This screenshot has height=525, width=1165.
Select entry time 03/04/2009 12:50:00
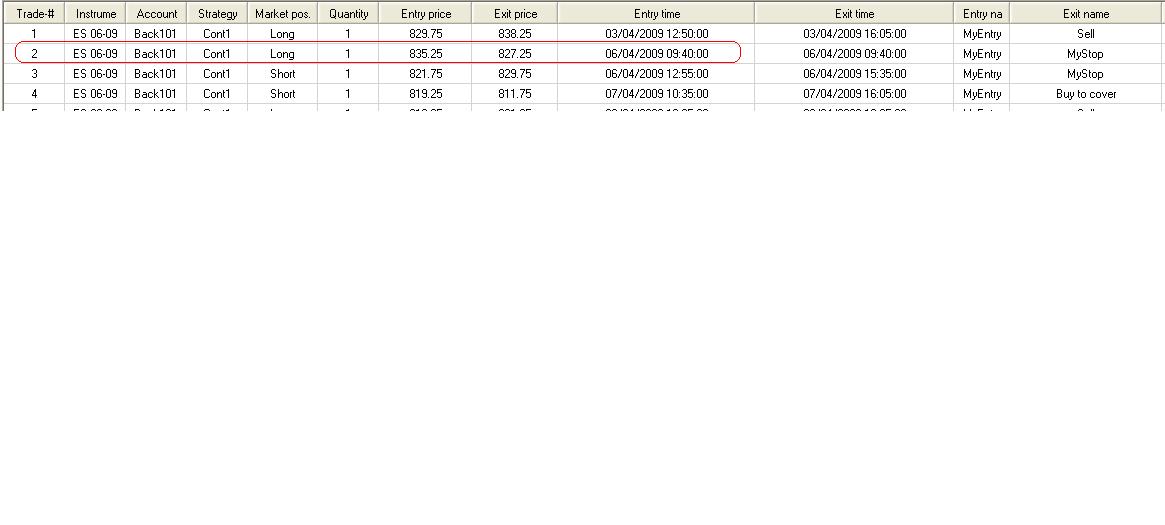click(657, 34)
